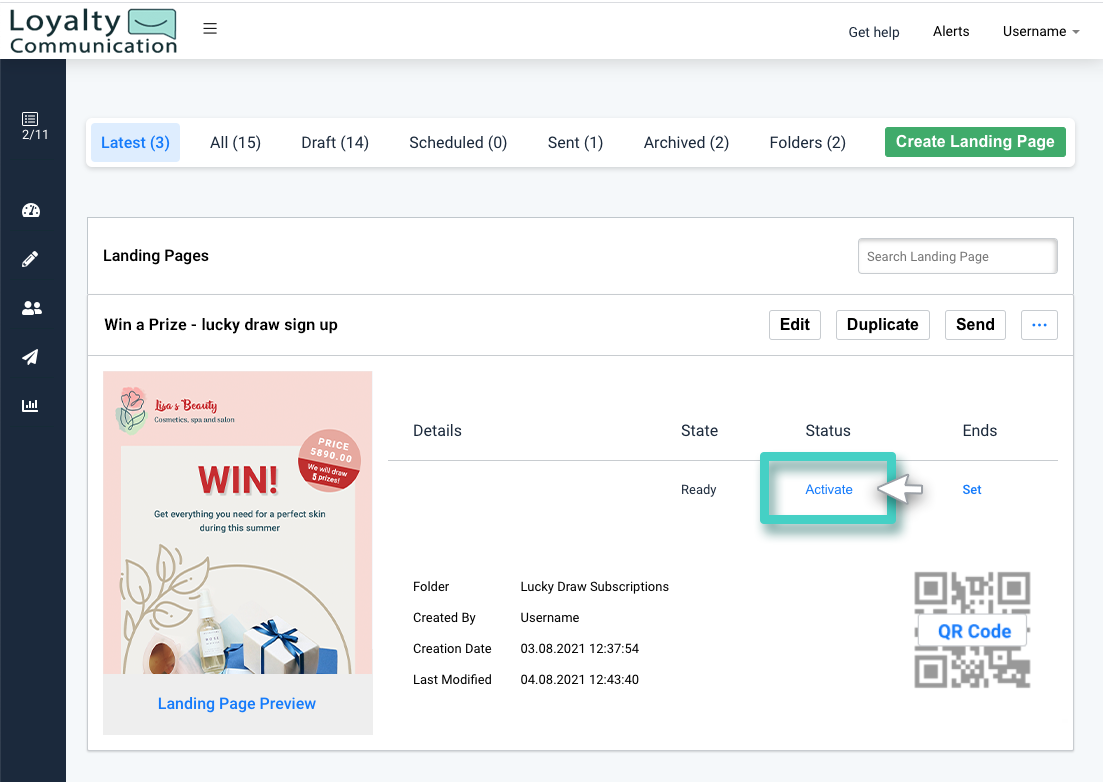Image resolution: width=1103 pixels, height=782 pixels.
Task: Show the Folders list
Action: pos(807,142)
